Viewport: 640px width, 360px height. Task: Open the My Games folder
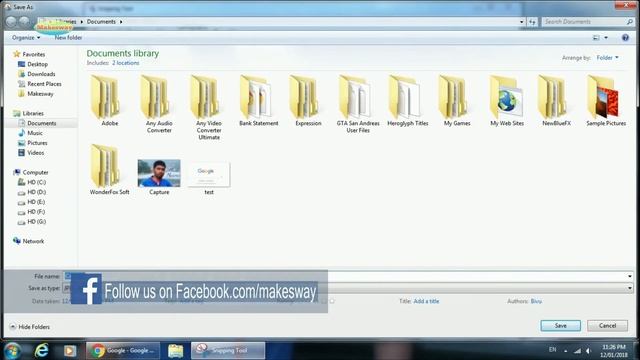click(x=457, y=100)
